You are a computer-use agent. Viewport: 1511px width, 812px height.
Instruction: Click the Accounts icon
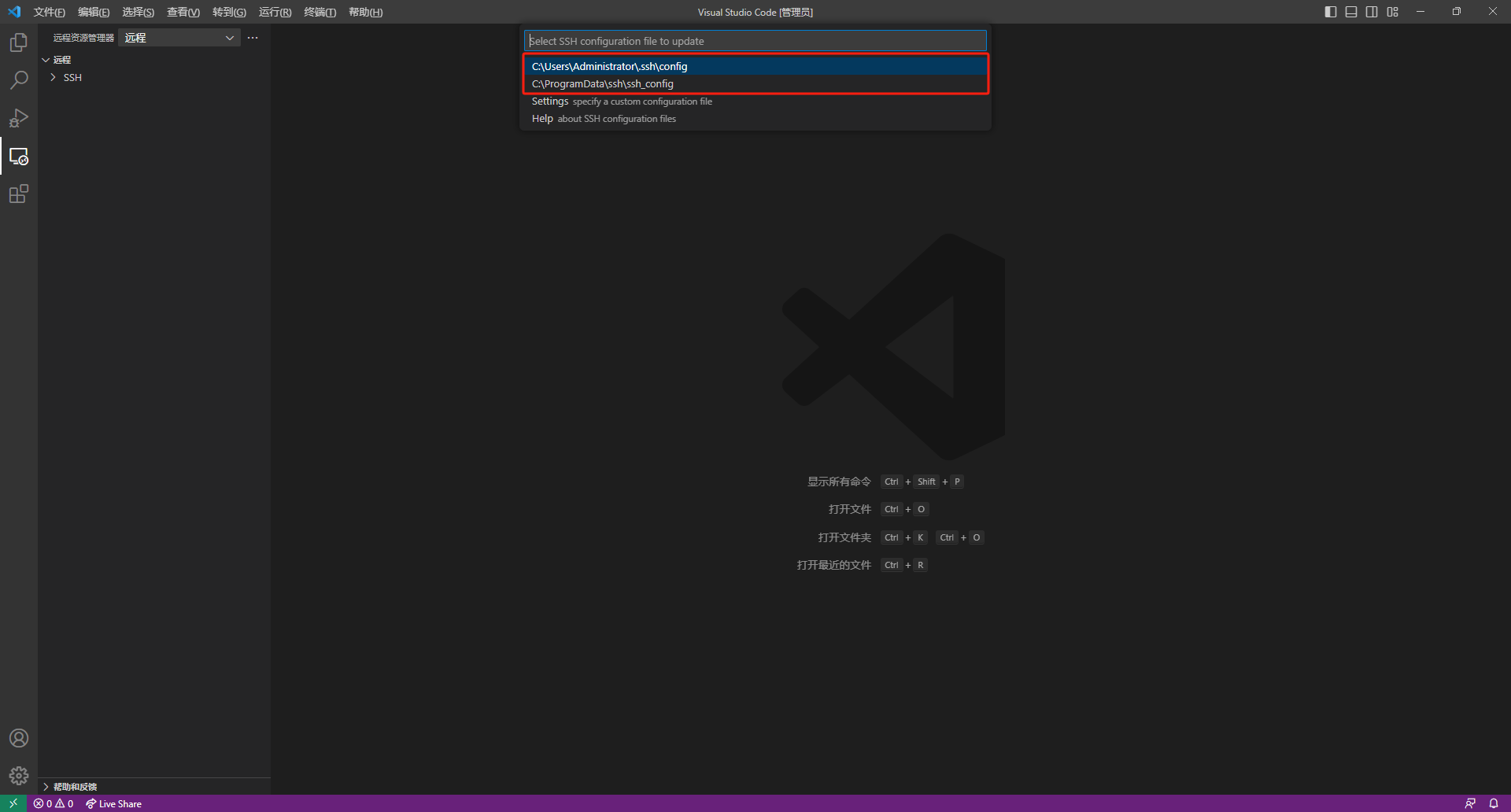point(19,738)
